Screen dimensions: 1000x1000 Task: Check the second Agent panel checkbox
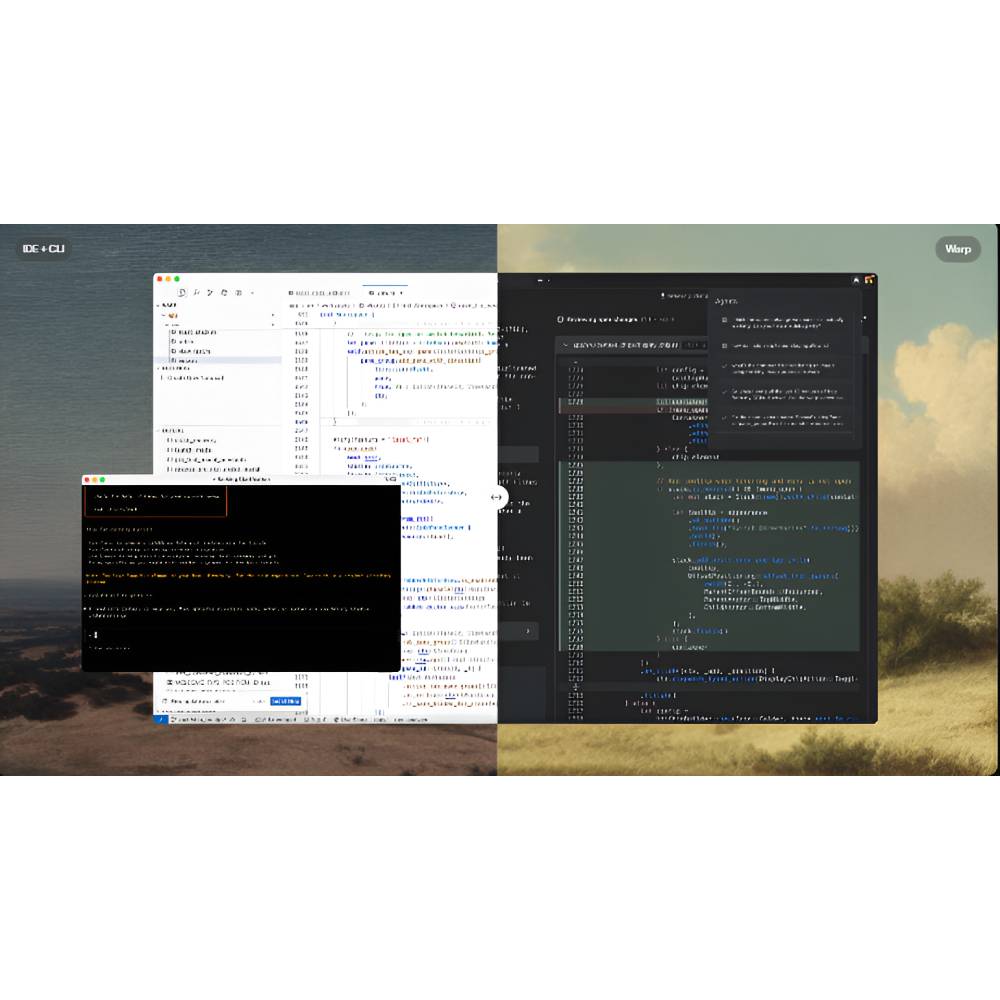click(725, 344)
